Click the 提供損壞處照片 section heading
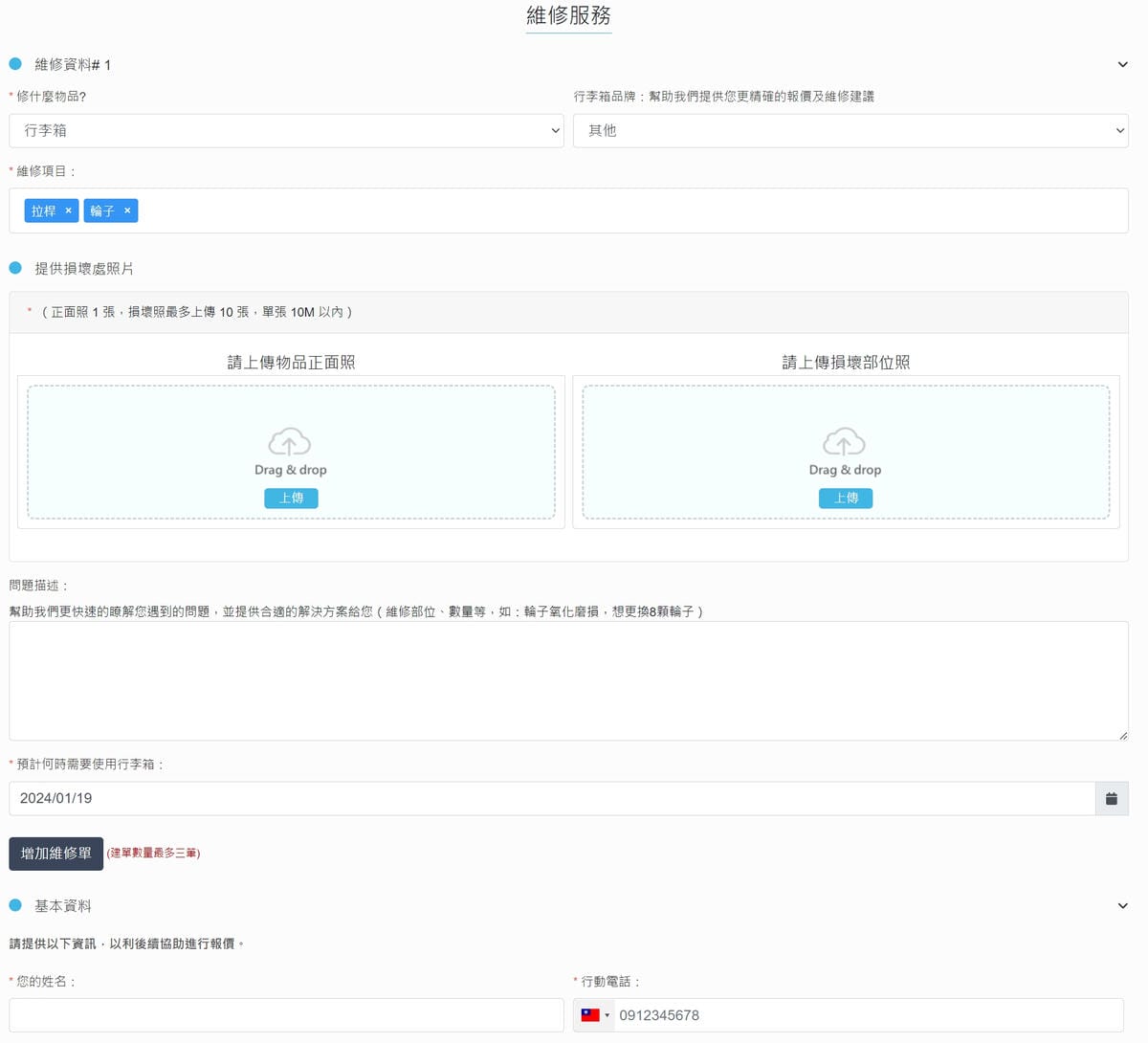The height and width of the screenshot is (1043, 1148). 84,269
